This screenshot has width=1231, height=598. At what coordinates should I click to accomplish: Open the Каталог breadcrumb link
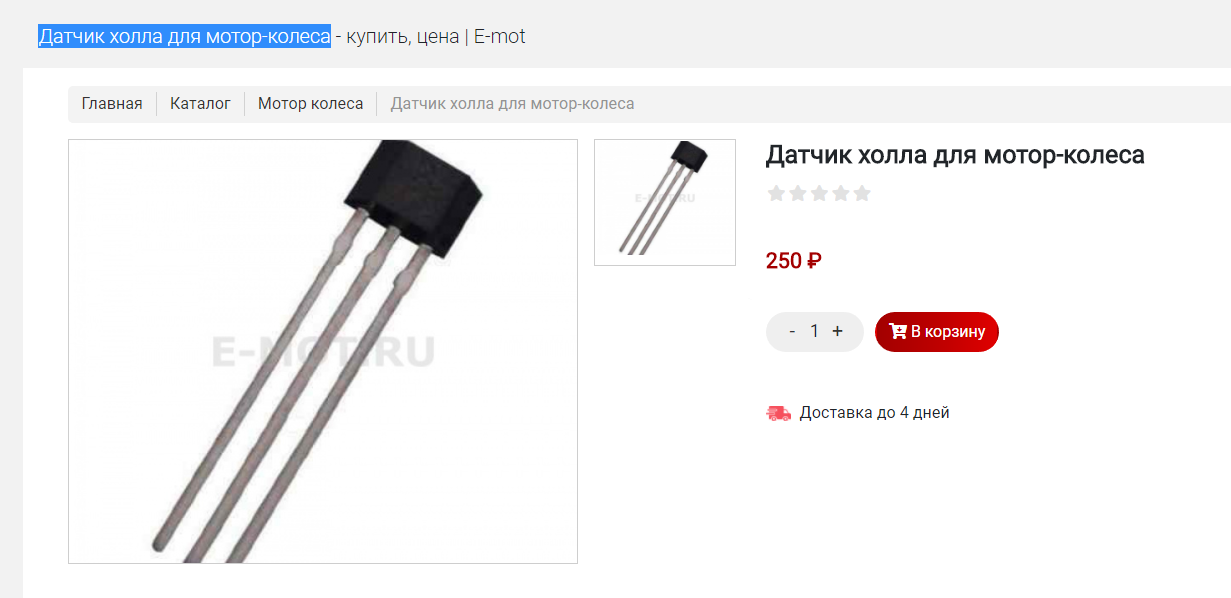pyautogui.click(x=200, y=104)
